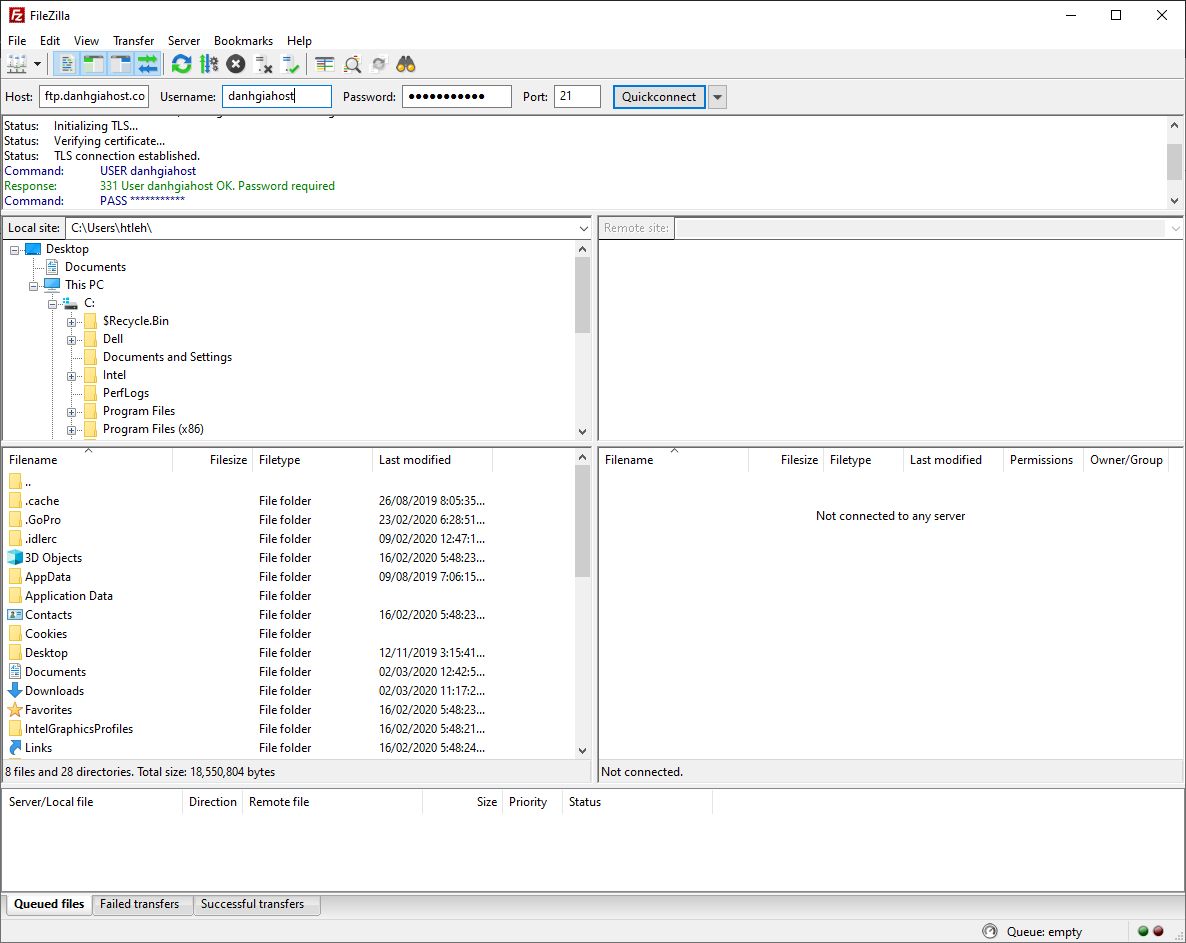The image size is (1186, 943).
Task: Click the binoculars file search icon
Action: pos(406,65)
